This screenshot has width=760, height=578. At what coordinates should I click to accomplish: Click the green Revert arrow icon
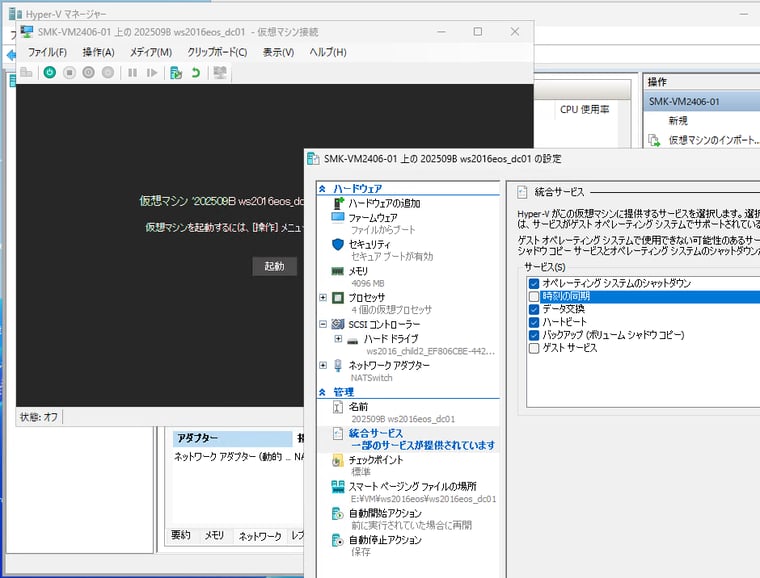point(196,73)
